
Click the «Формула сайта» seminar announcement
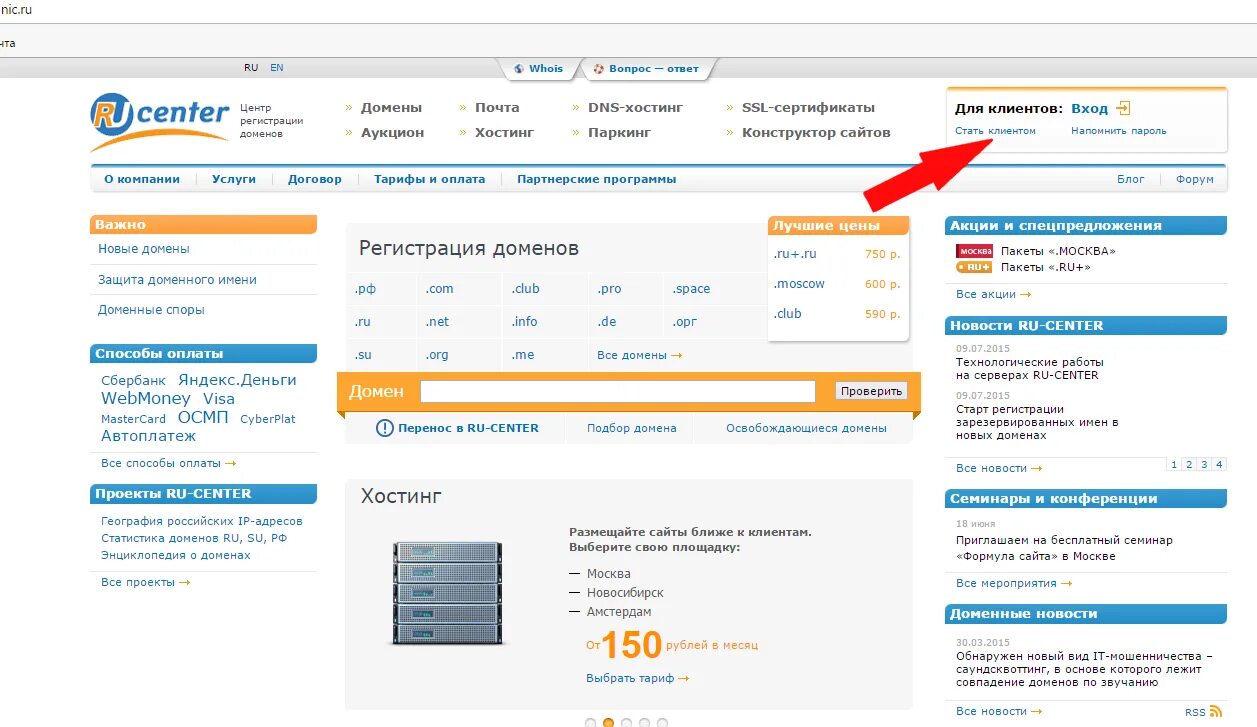coord(1064,548)
